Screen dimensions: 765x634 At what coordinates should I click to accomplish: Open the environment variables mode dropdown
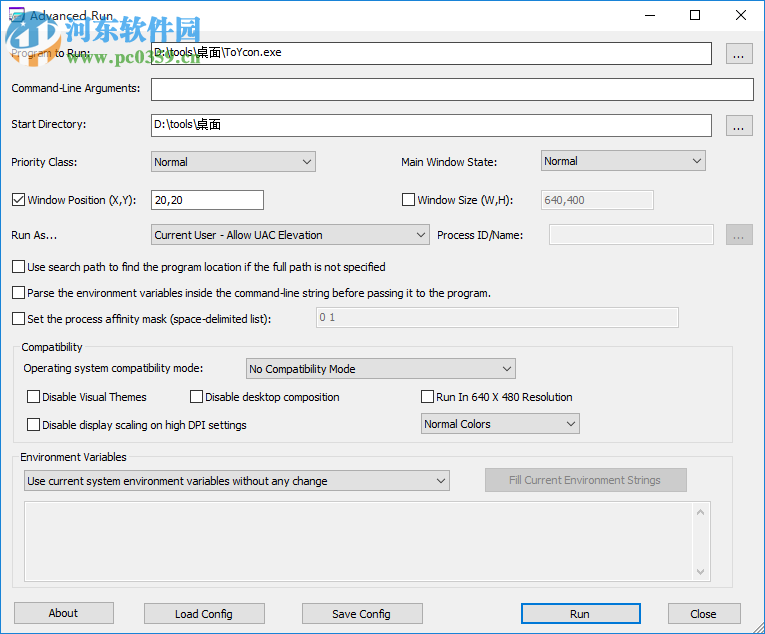coord(237,481)
